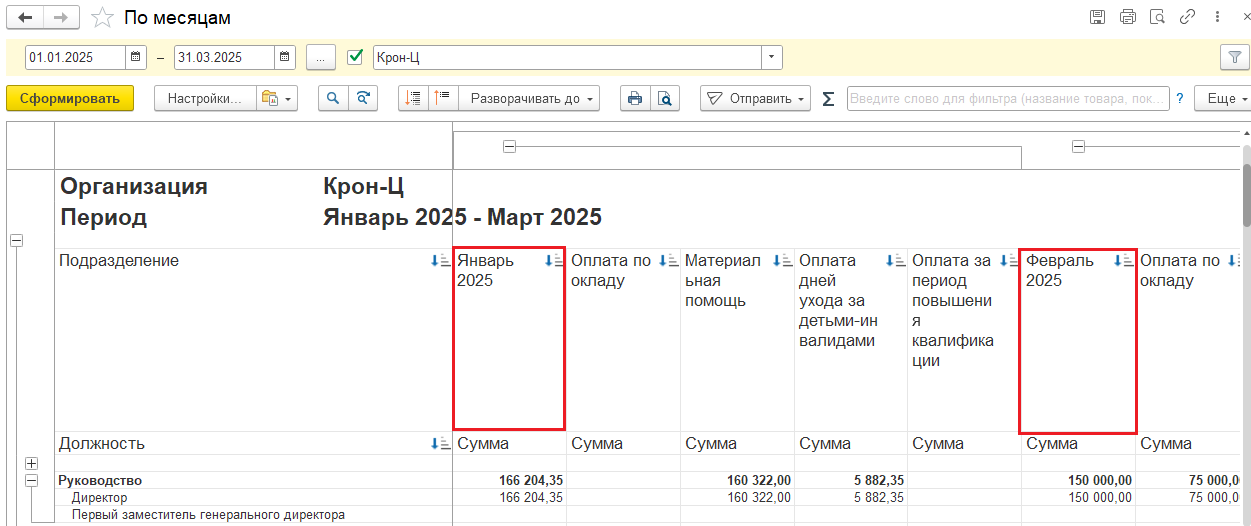Viewport: 1251px width, 526px height.
Task: Click the magnifier search icon in toolbar
Action: [332, 98]
